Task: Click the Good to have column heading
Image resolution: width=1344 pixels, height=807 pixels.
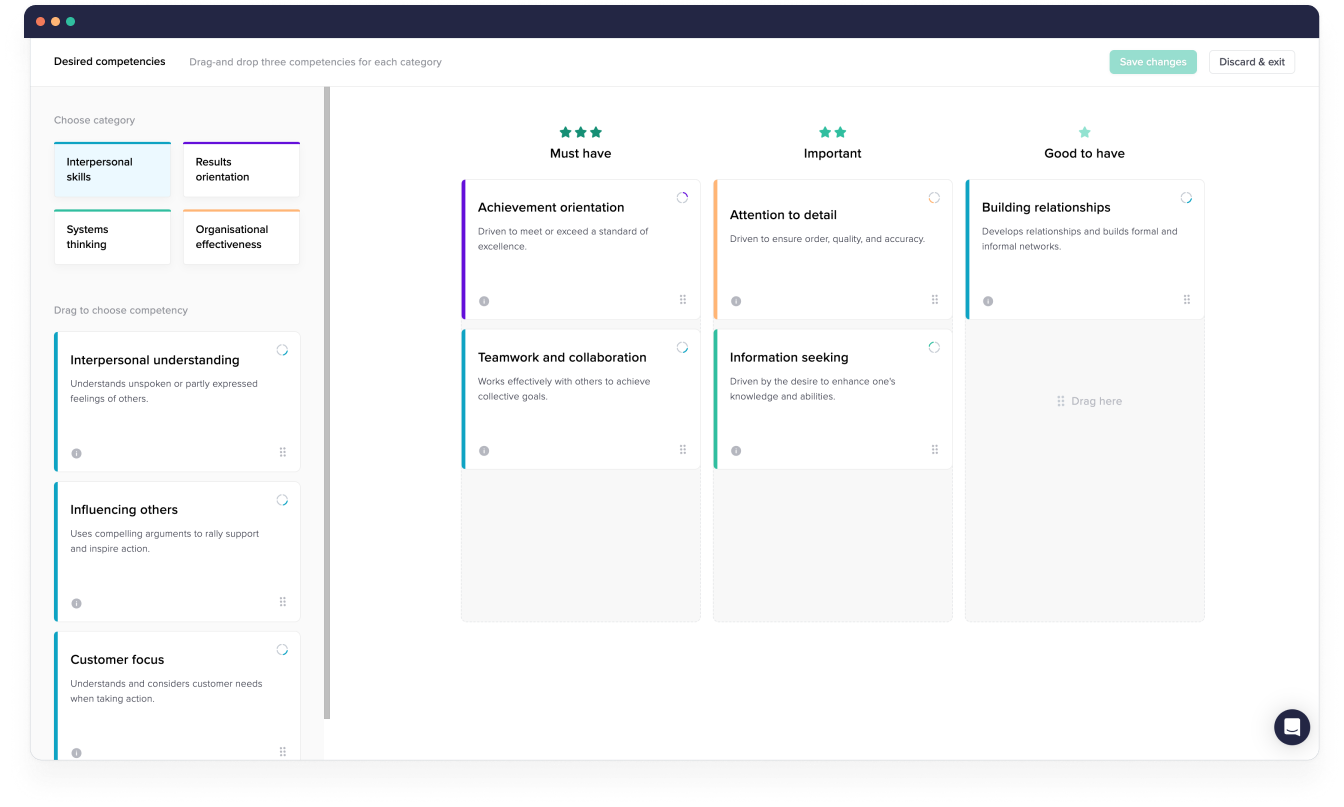Action: (x=1085, y=154)
